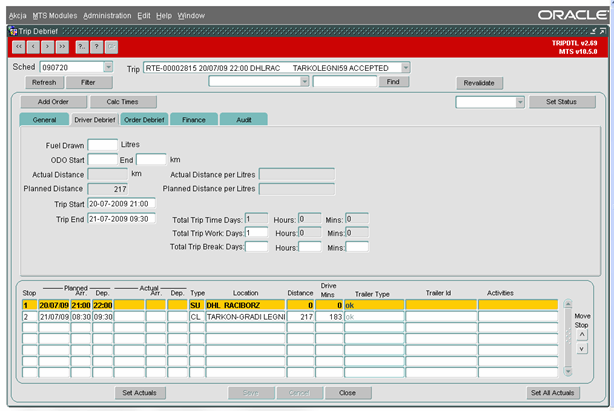The image size is (614, 411).
Task: Select the Driver Debrief tab
Action: coord(95,120)
